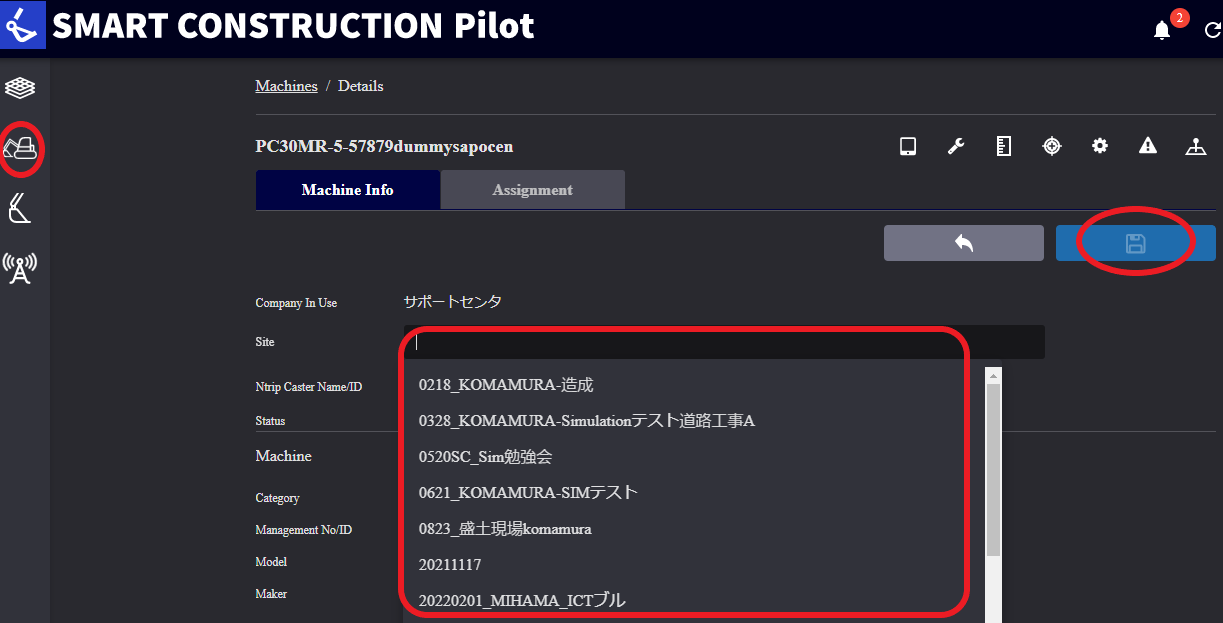Click the blue save button

(1136, 243)
